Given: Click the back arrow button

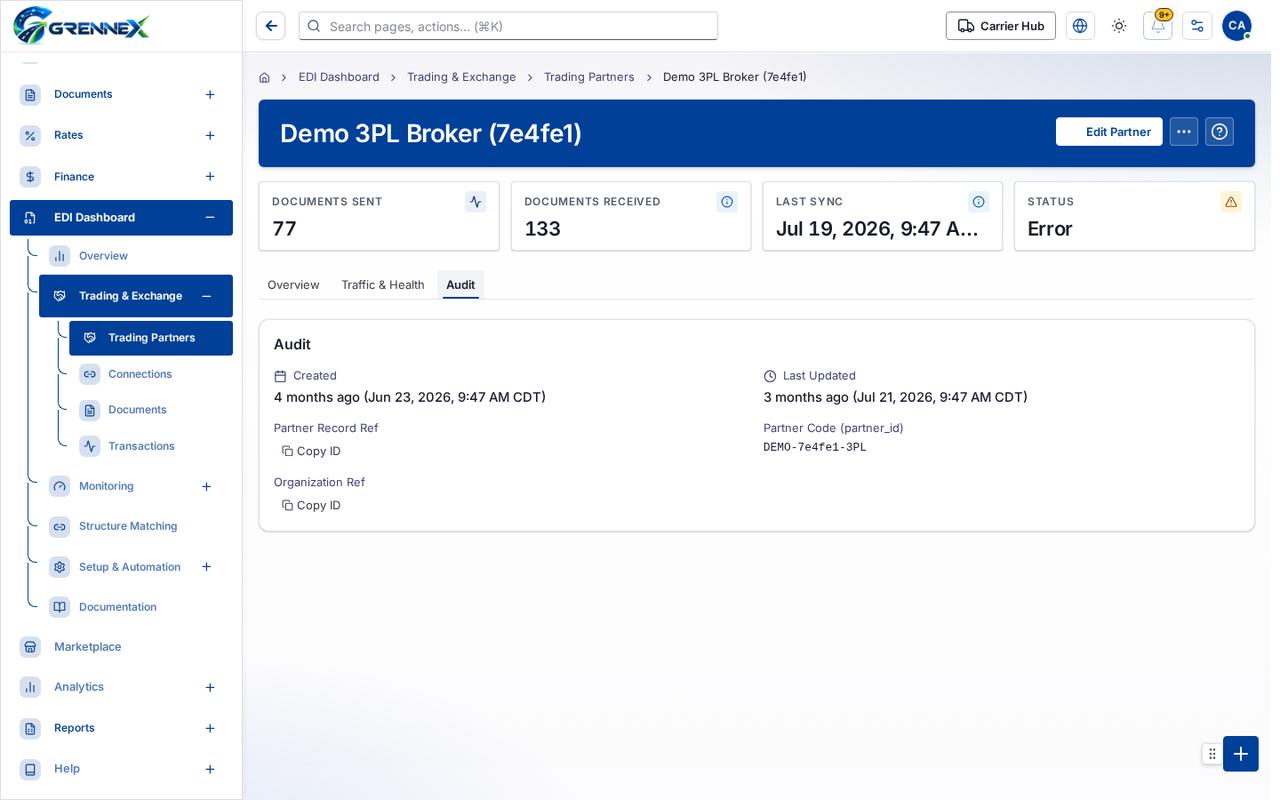Looking at the screenshot, I should click(x=271, y=26).
